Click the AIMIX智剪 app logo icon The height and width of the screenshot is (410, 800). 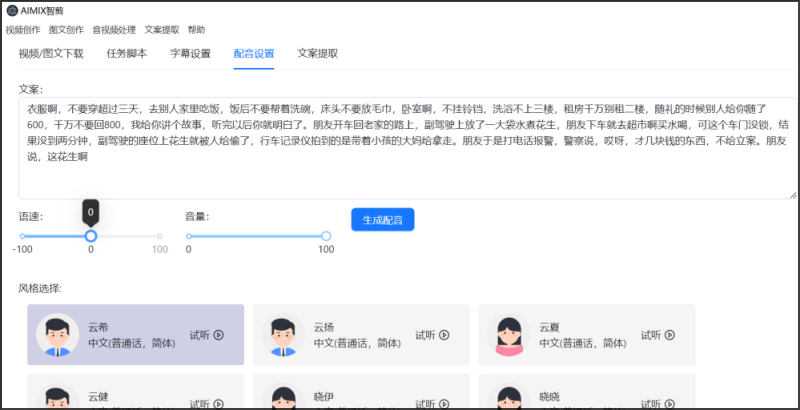pos(12,10)
